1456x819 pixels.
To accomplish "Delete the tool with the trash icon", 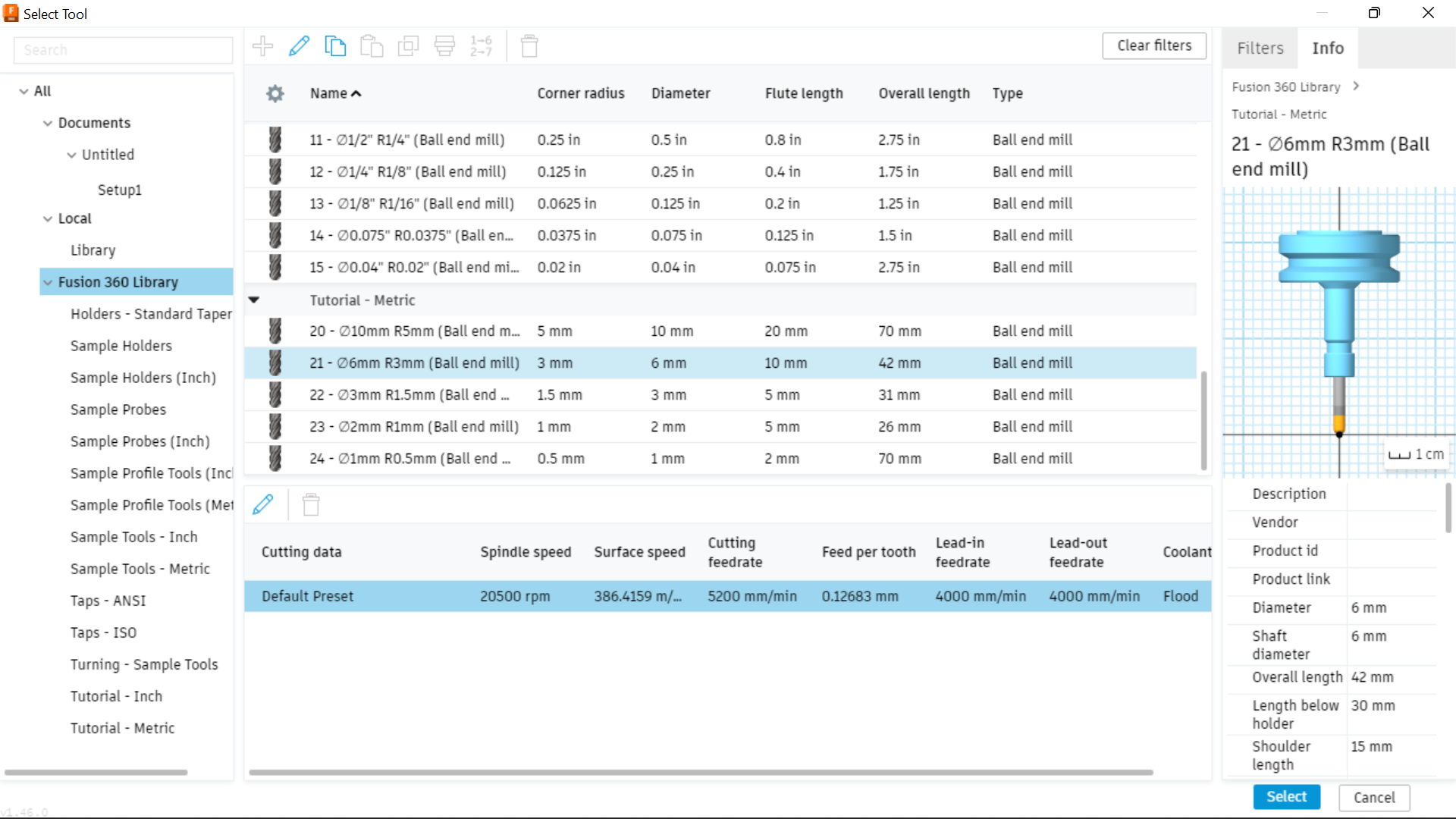I will click(529, 45).
